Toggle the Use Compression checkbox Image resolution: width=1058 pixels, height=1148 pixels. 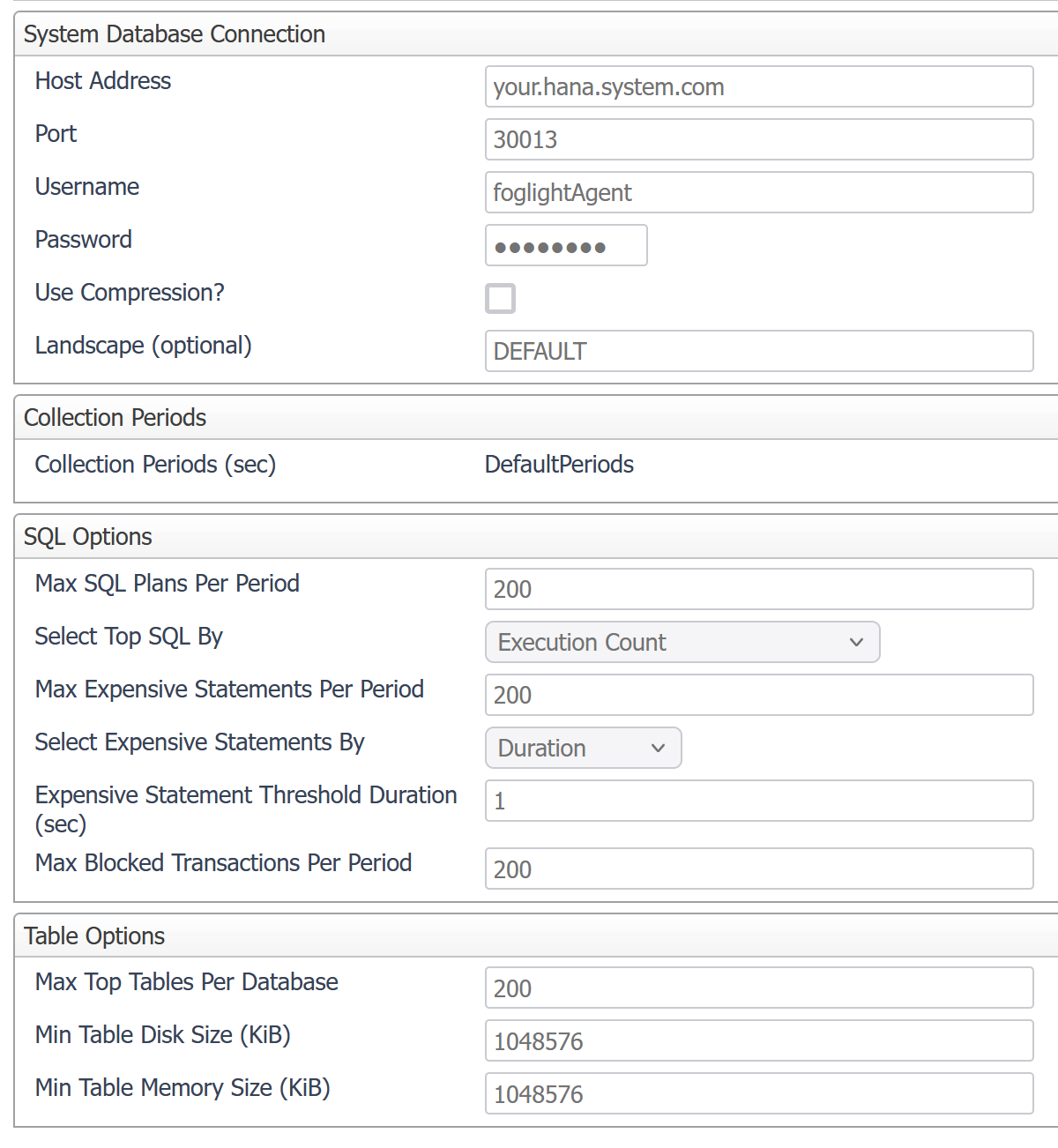click(500, 298)
